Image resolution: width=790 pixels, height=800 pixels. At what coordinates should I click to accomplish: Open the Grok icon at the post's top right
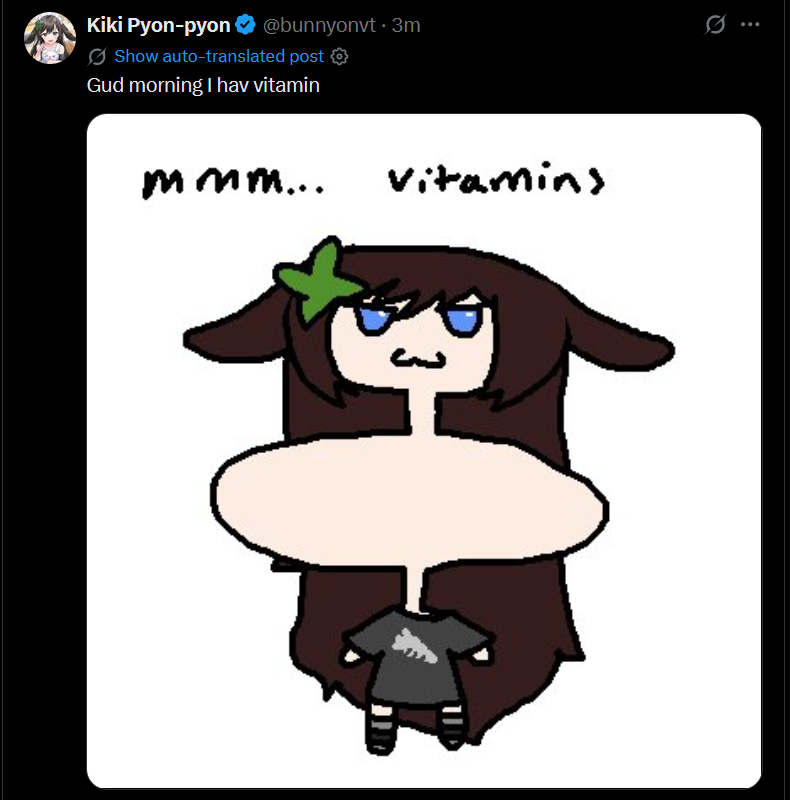point(715,24)
